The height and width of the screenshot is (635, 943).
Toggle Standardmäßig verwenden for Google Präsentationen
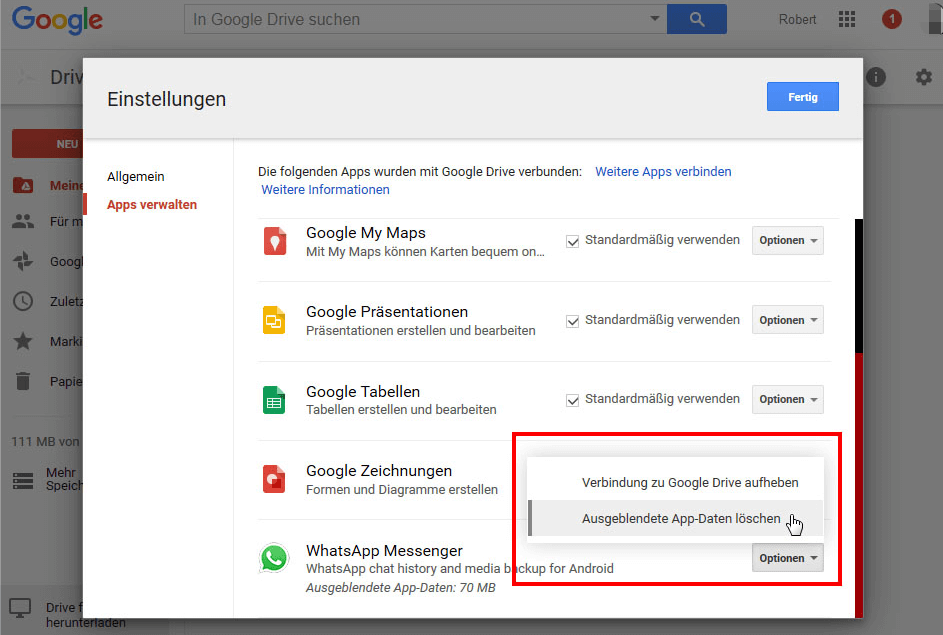573,321
